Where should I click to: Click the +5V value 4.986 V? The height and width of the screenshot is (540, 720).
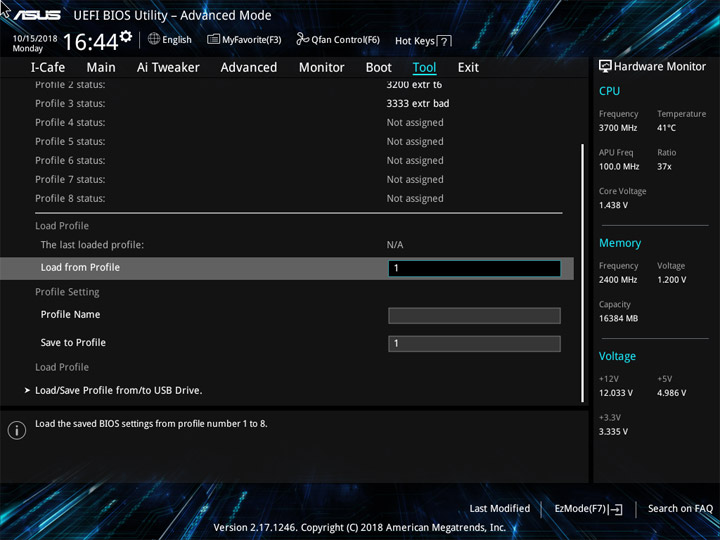click(672, 393)
